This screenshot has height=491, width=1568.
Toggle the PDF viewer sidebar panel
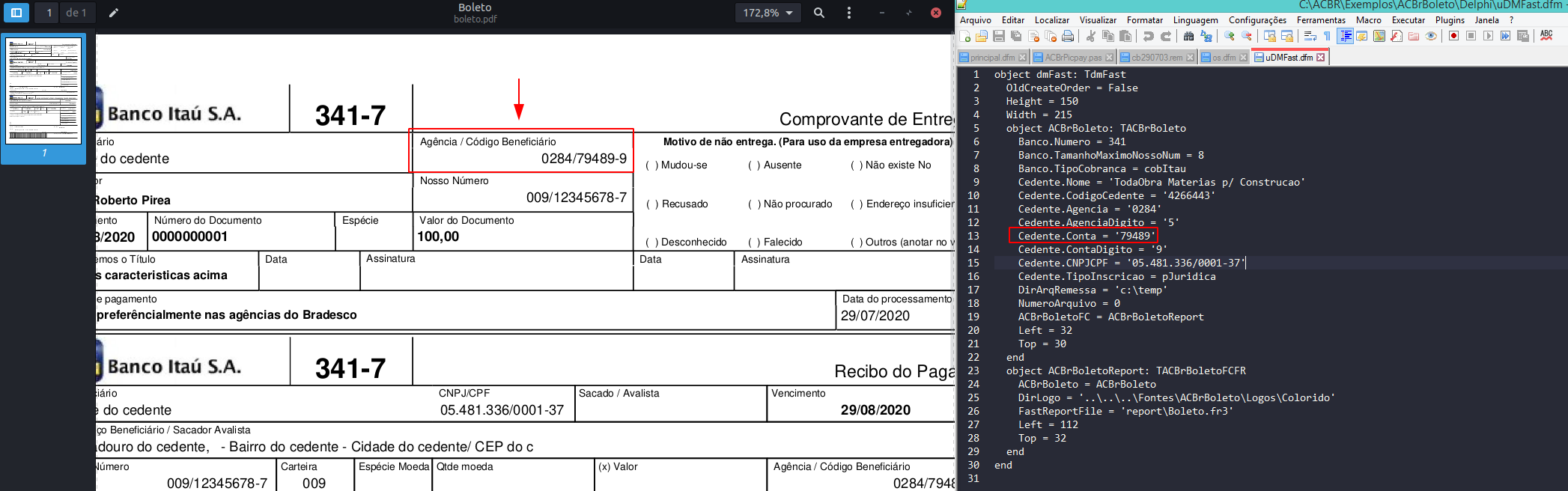pyautogui.click(x=16, y=13)
